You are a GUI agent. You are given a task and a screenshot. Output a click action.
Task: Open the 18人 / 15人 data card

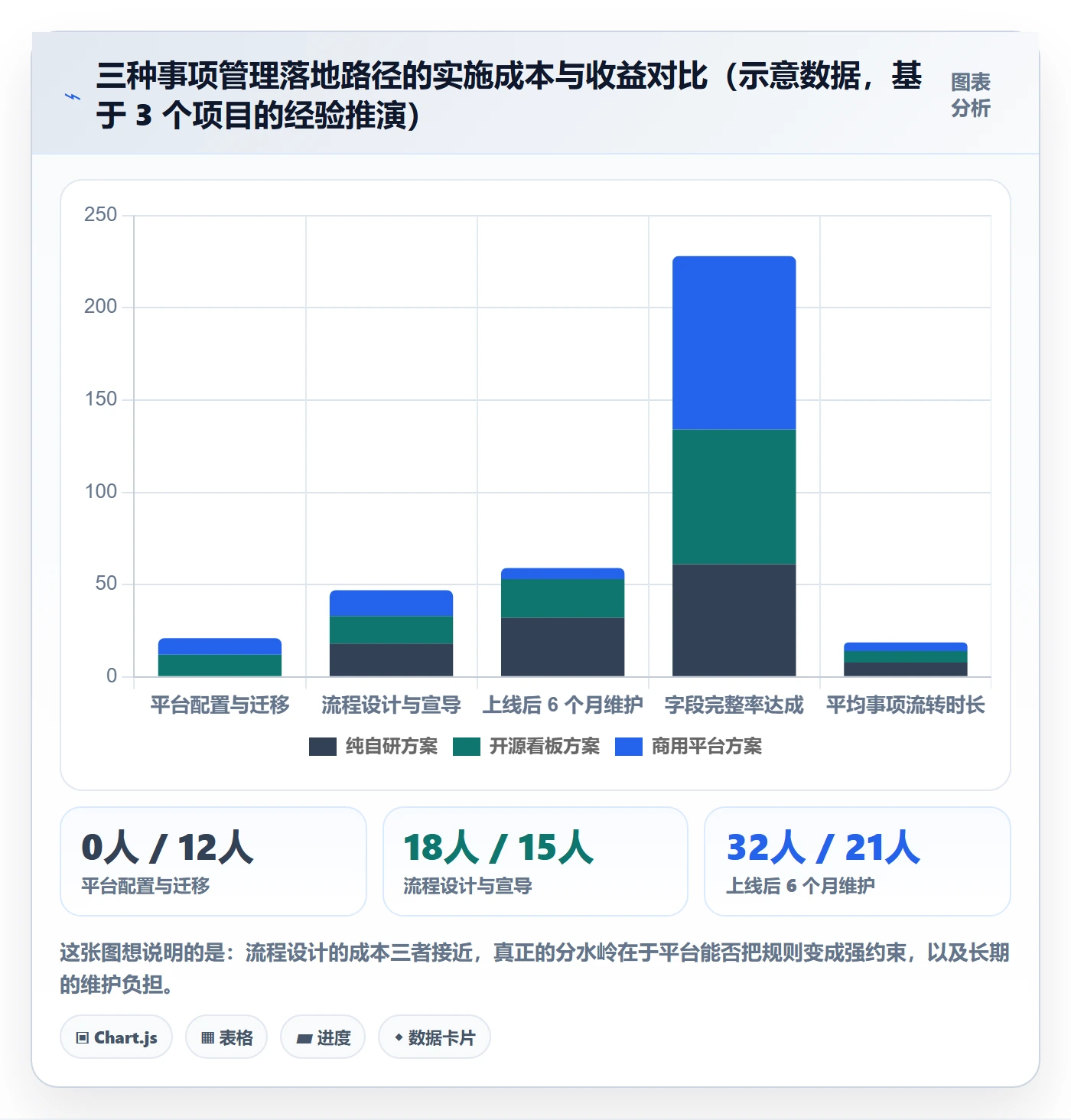tap(535, 861)
